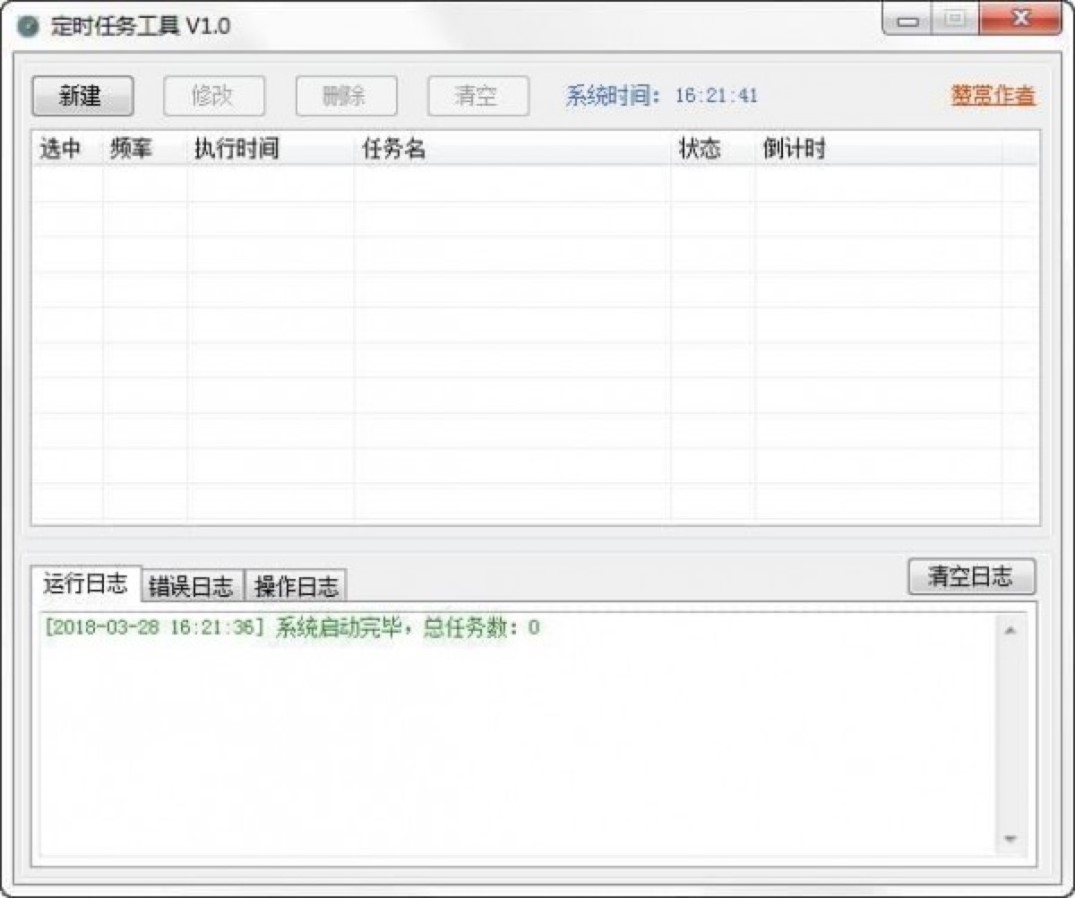Click the 频率 column header
This screenshot has height=898, width=1075.
pyautogui.click(x=145, y=148)
